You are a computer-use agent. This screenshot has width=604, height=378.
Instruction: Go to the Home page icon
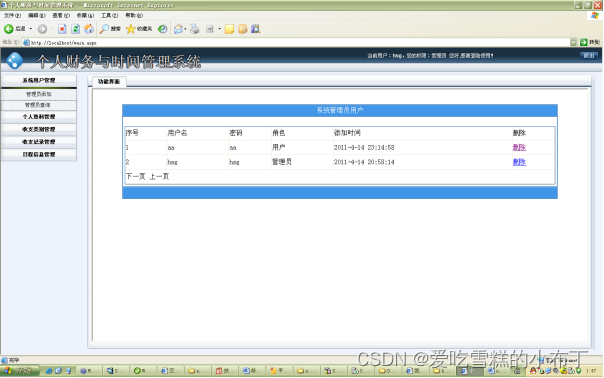[x=89, y=29]
